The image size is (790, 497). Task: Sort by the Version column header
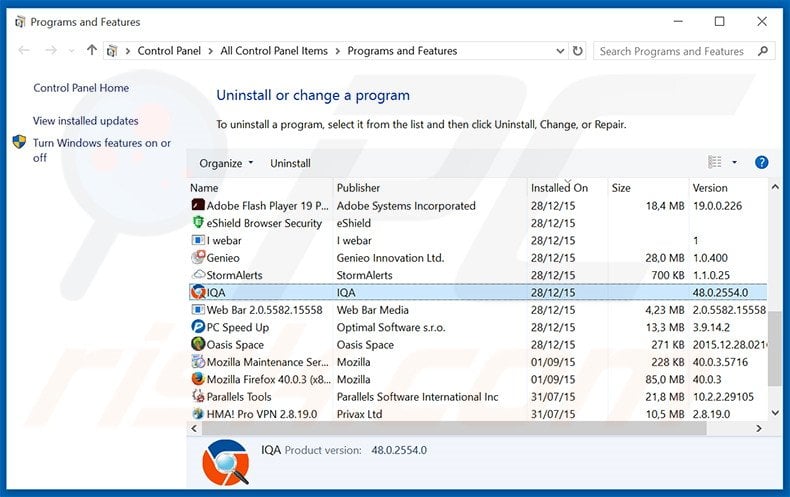(x=728, y=188)
